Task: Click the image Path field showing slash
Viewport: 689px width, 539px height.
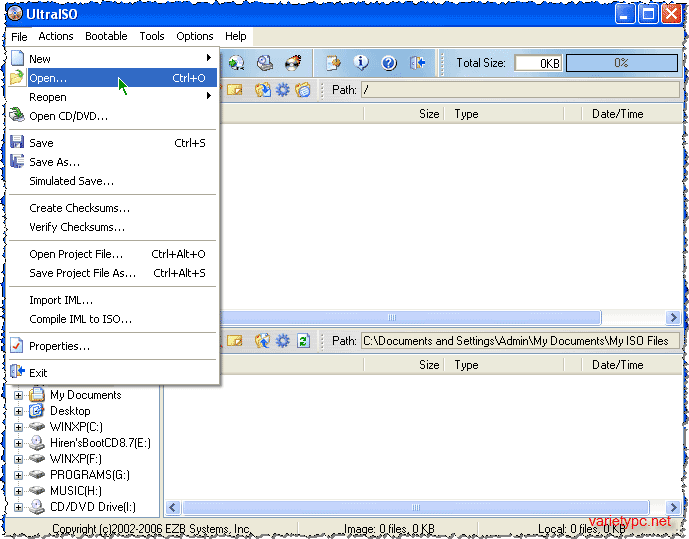Action: point(521,90)
